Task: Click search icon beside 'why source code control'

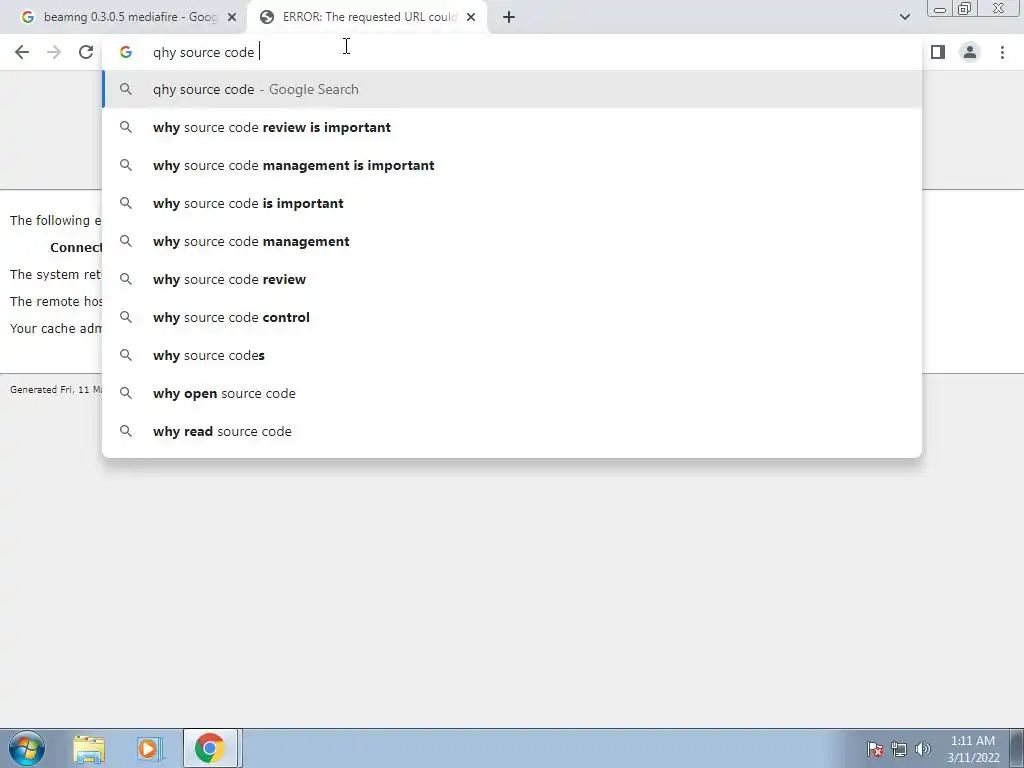Action: pos(126,317)
